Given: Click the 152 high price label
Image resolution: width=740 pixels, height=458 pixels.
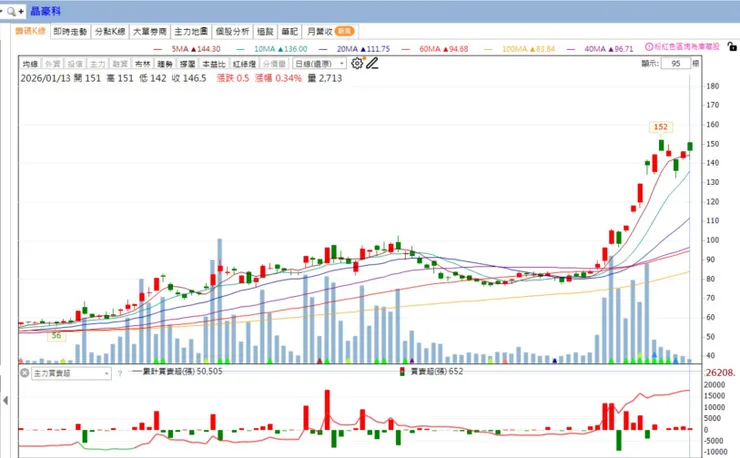Looking at the screenshot, I should click(661, 127).
